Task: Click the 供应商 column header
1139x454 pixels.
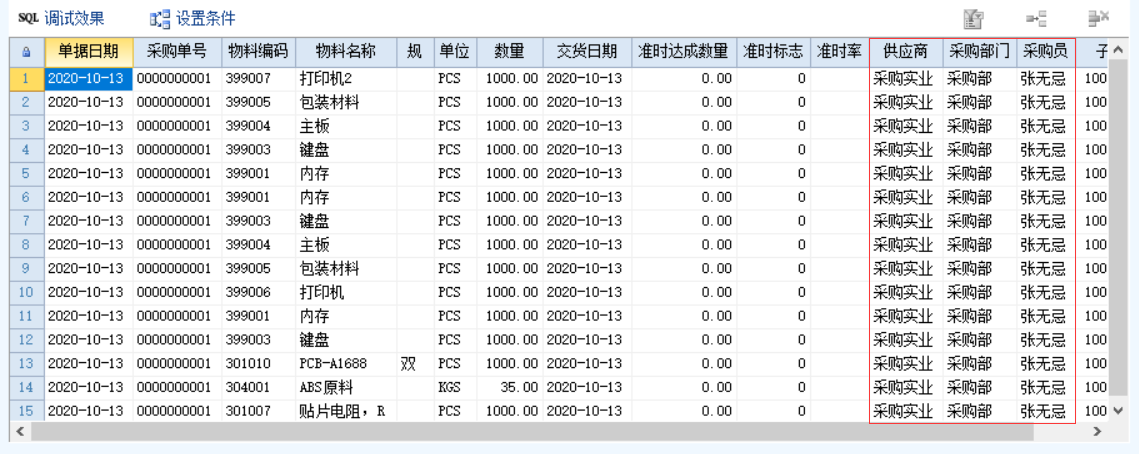Action: [x=905, y=52]
